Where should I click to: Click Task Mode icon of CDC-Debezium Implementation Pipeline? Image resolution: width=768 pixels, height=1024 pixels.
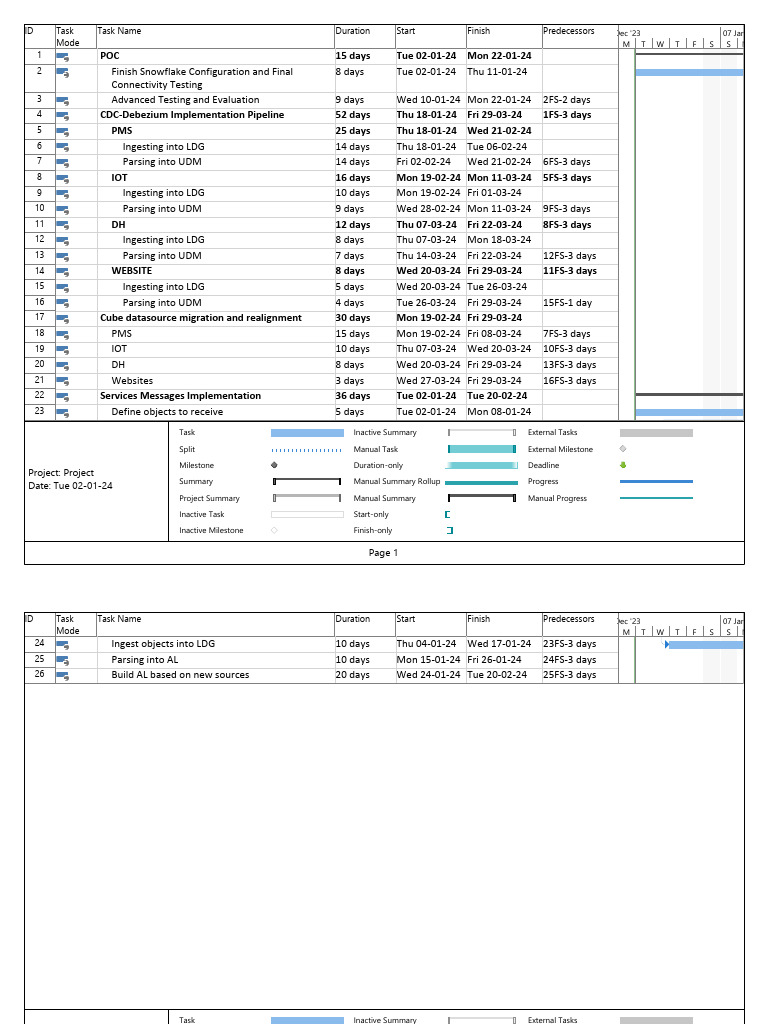pos(63,116)
